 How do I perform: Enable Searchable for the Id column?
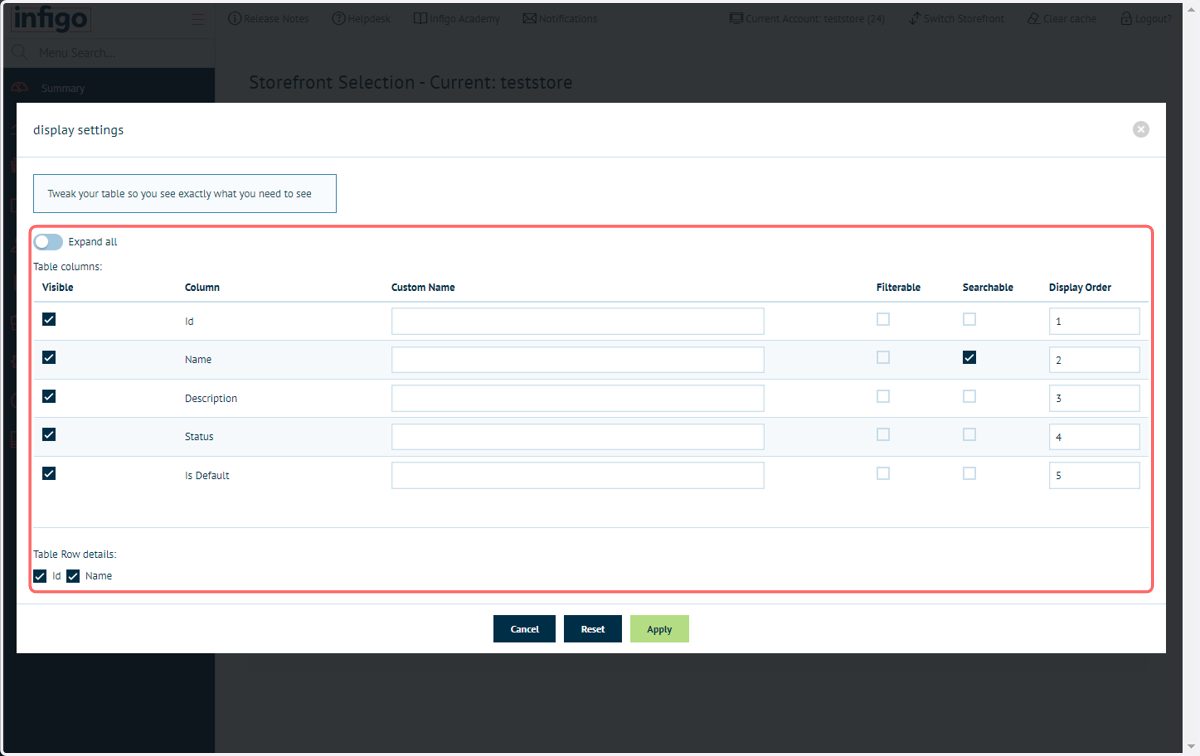pyautogui.click(x=969, y=319)
